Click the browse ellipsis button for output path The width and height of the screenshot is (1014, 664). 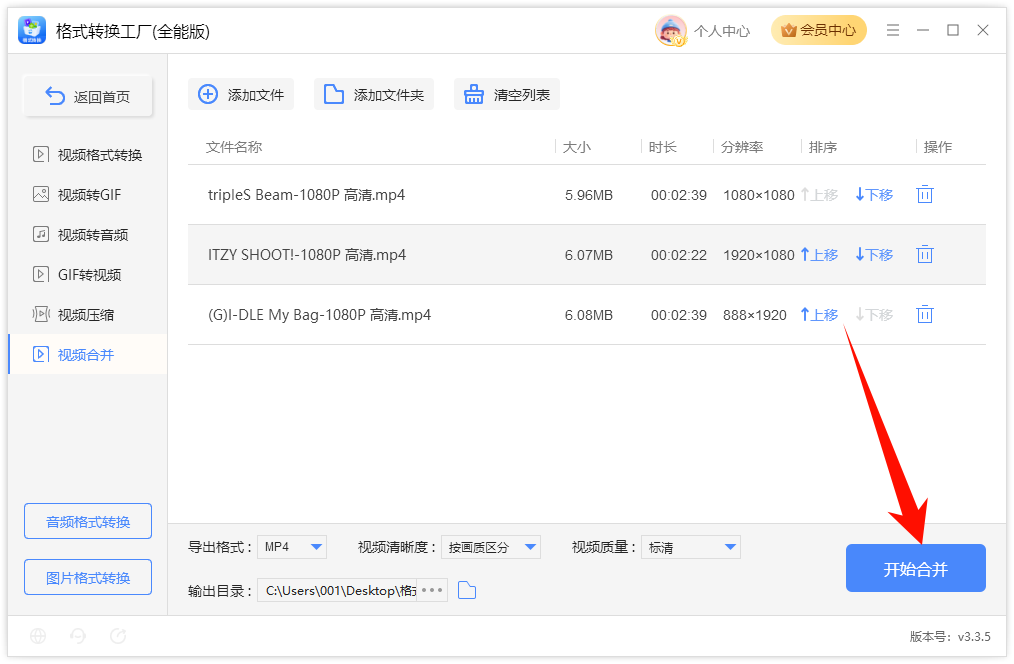click(432, 590)
